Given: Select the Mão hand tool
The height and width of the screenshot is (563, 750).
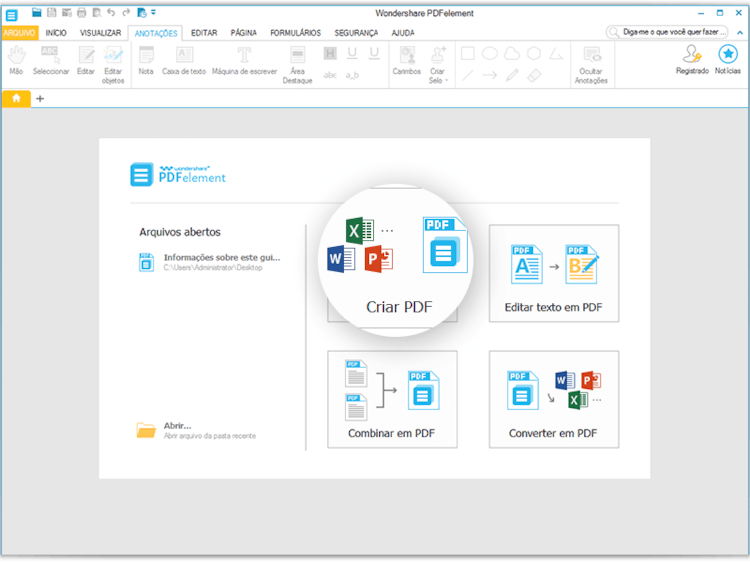Looking at the screenshot, I should point(16,61).
